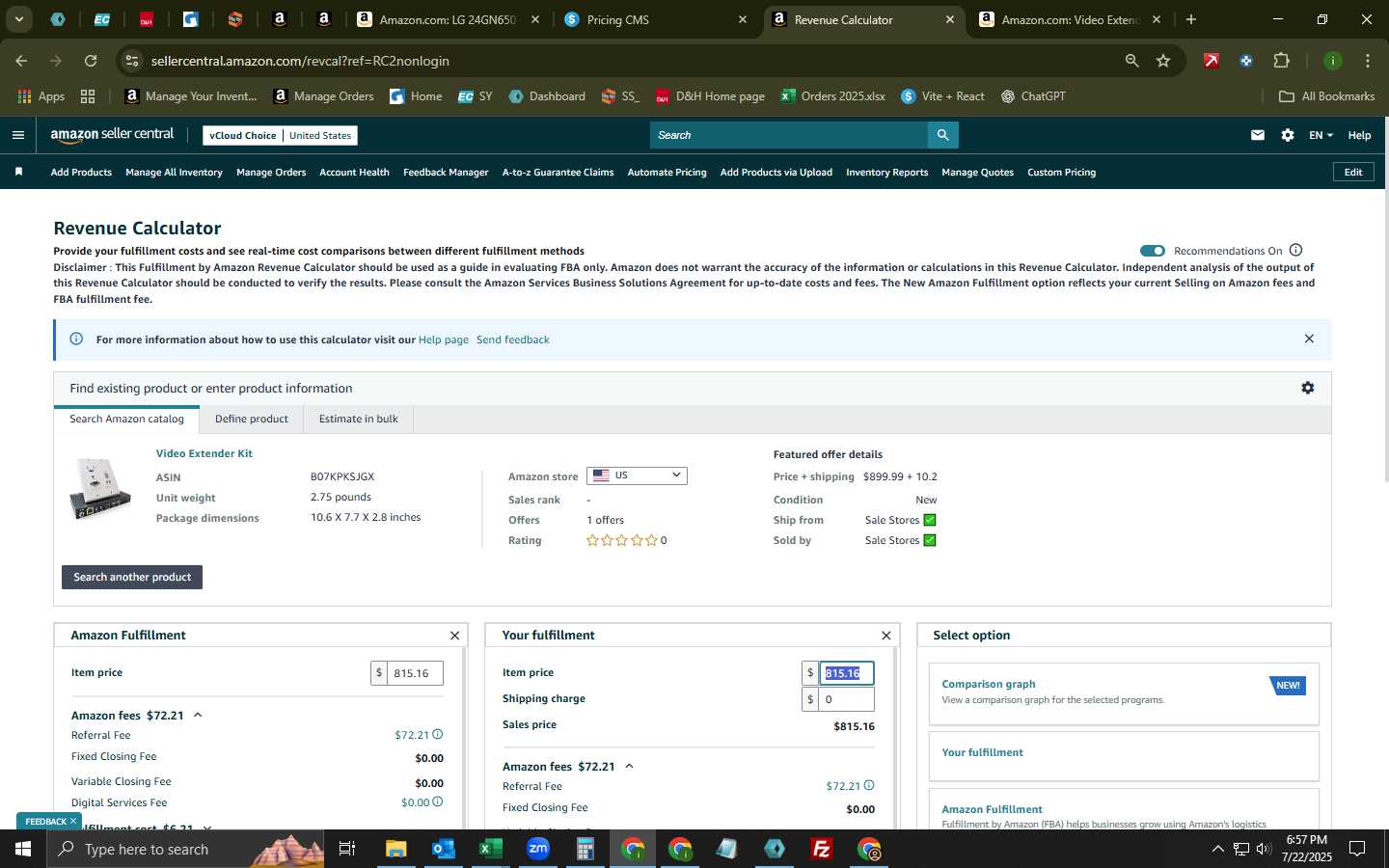Close the Your fulfillment panel
The height and width of the screenshot is (868, 1389).
coord(885,636)
